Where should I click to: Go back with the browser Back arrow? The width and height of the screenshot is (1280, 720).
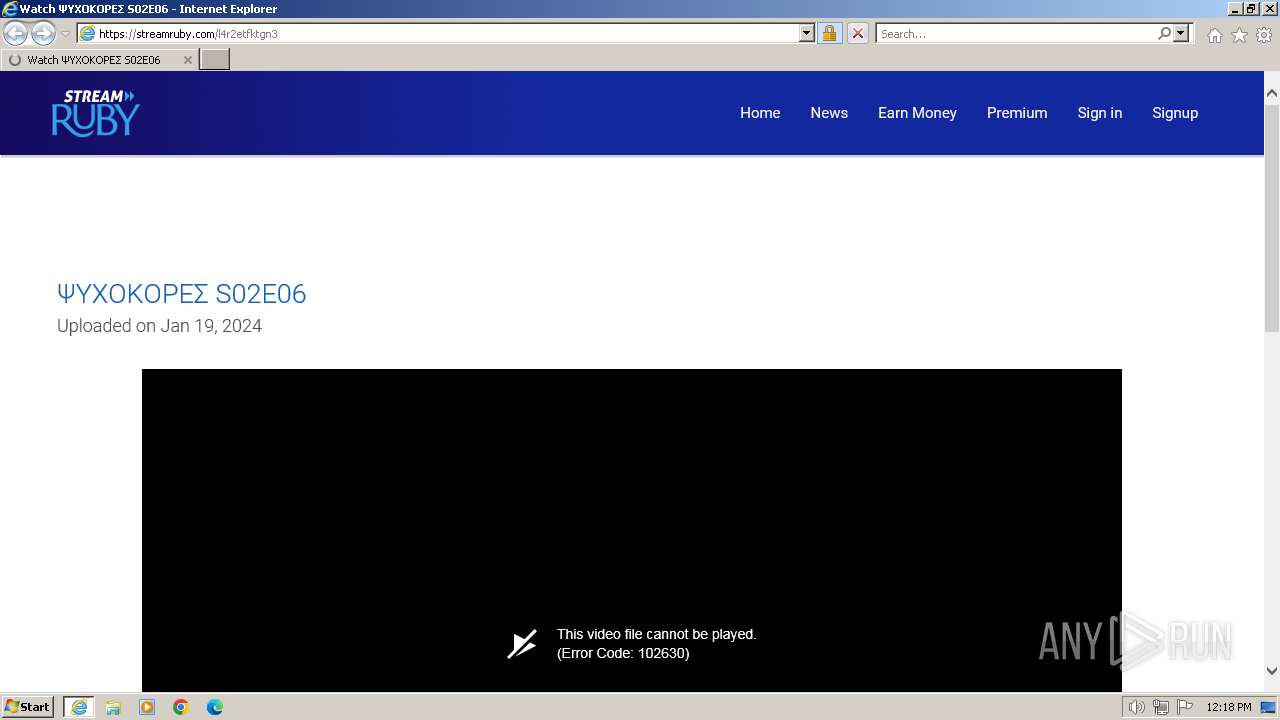(15, 33)
